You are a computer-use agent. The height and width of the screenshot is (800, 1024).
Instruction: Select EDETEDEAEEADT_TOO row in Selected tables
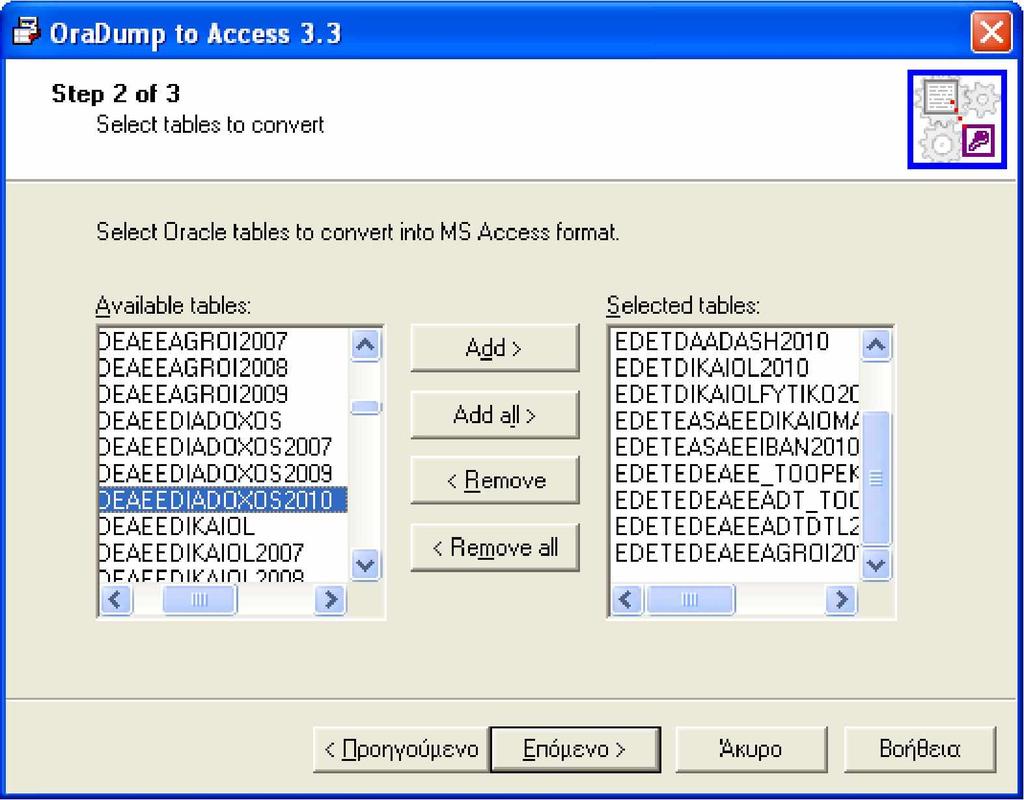735,500
